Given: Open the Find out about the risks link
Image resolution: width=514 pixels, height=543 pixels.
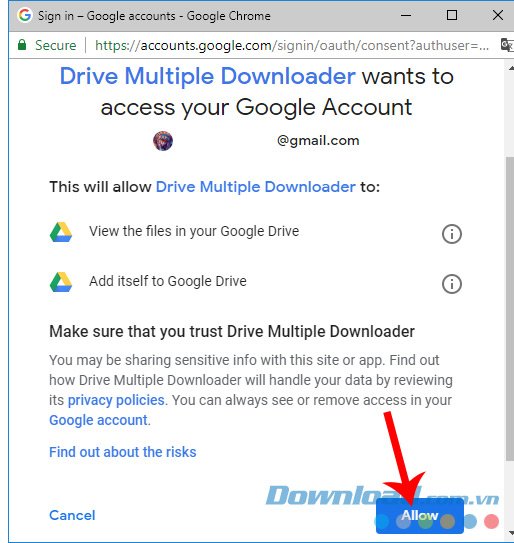Looking at the screenshot, I should click(x=123, y=452).
